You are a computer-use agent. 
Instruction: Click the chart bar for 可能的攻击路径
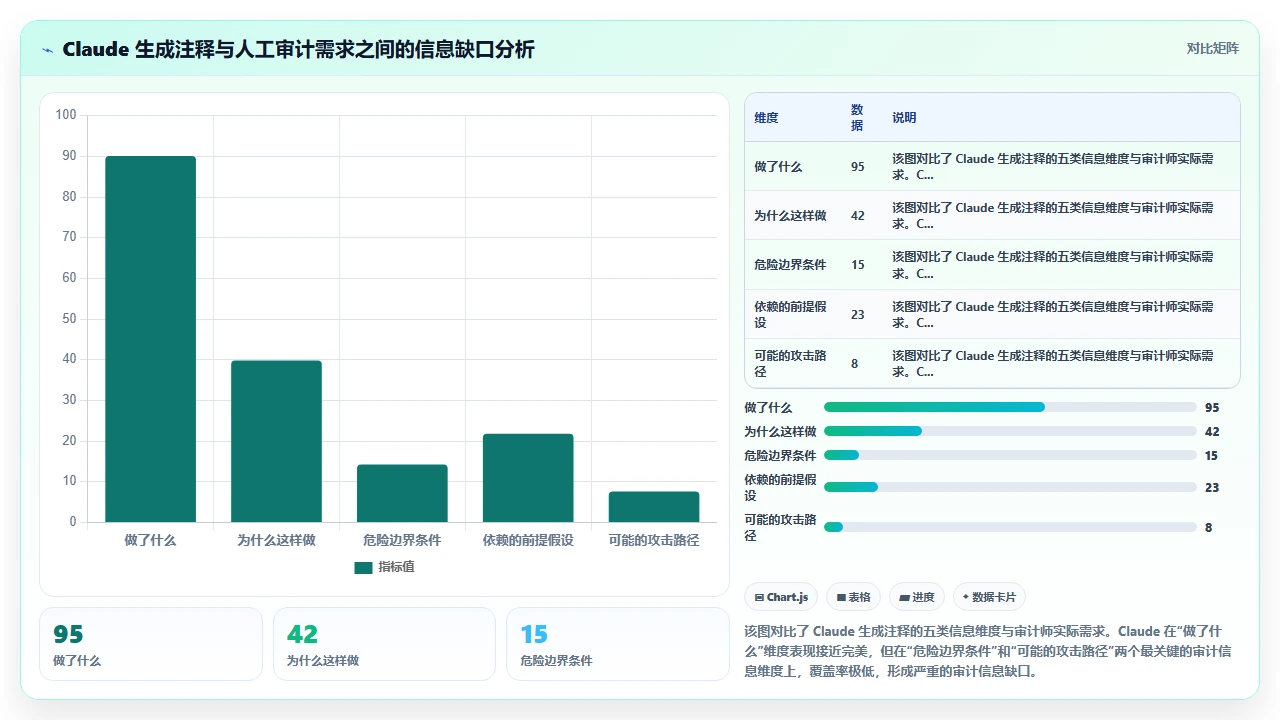click(x=654, y=507)
